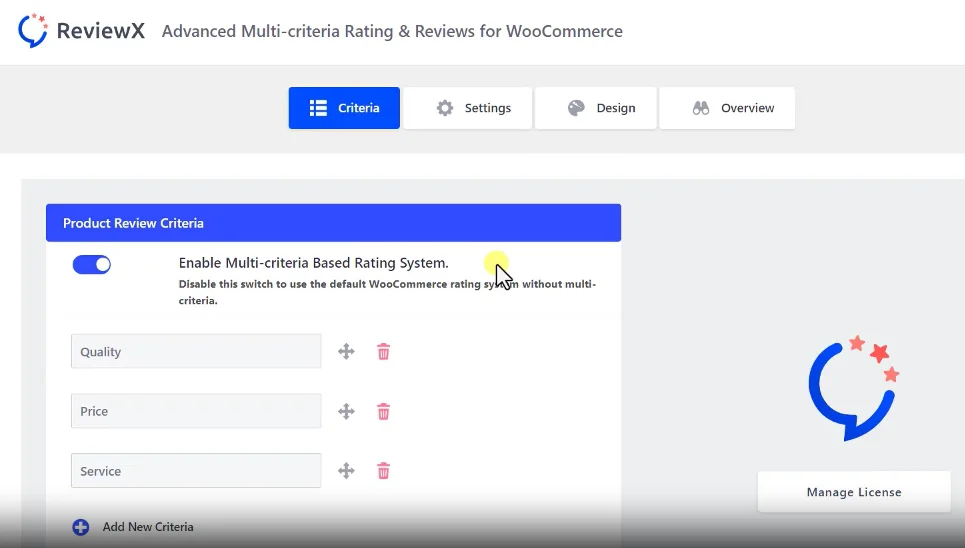Click the move handle for Quality
Image resolution: width=965 pixels, height=548 pixels.
pos(346,352)
